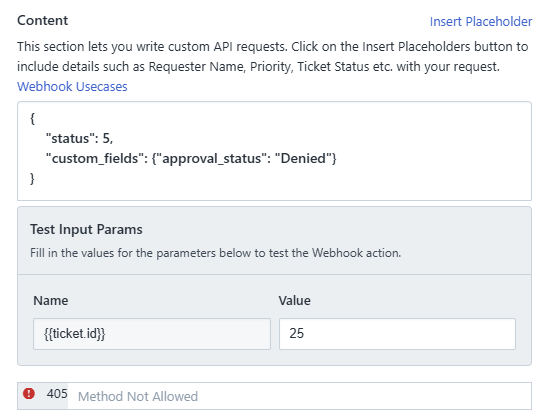Click the approval_status key in content
Screen dimensions: 552x417
pos(212,159)
